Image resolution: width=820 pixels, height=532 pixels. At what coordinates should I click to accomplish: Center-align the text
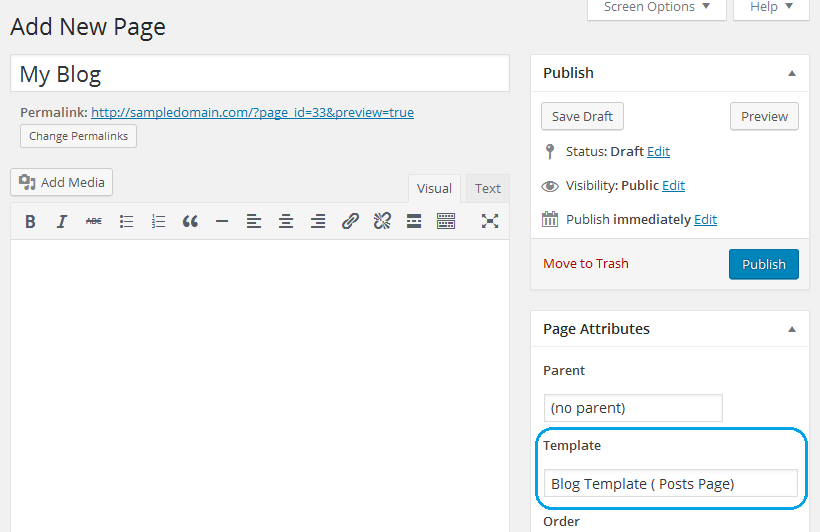click(x=286, y=221)
